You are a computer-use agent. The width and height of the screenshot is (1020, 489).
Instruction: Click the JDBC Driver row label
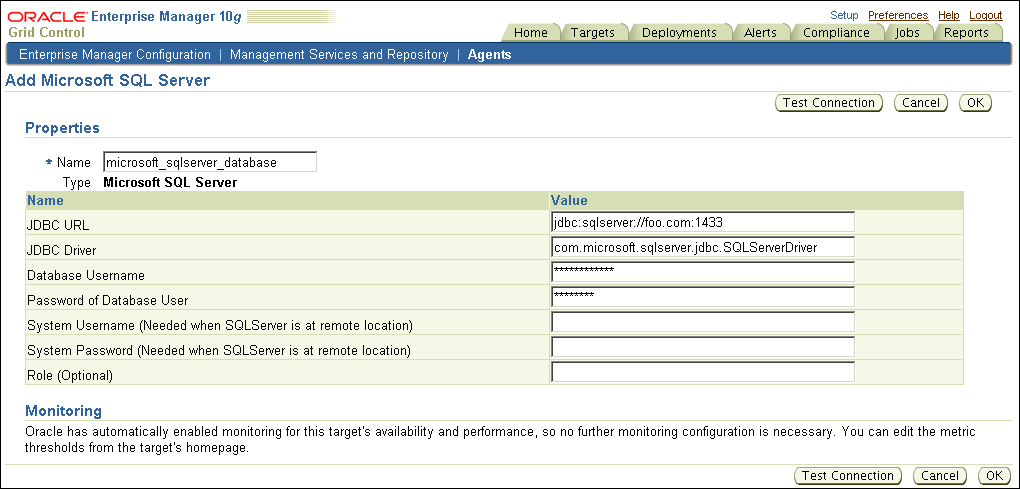point(62,250)
